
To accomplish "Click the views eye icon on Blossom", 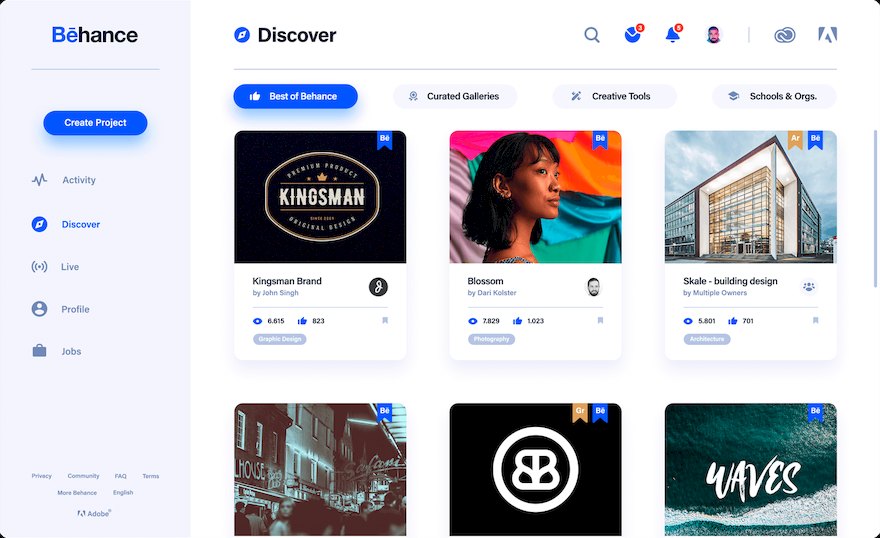I will pyautogui.click(x=473, y=321).
